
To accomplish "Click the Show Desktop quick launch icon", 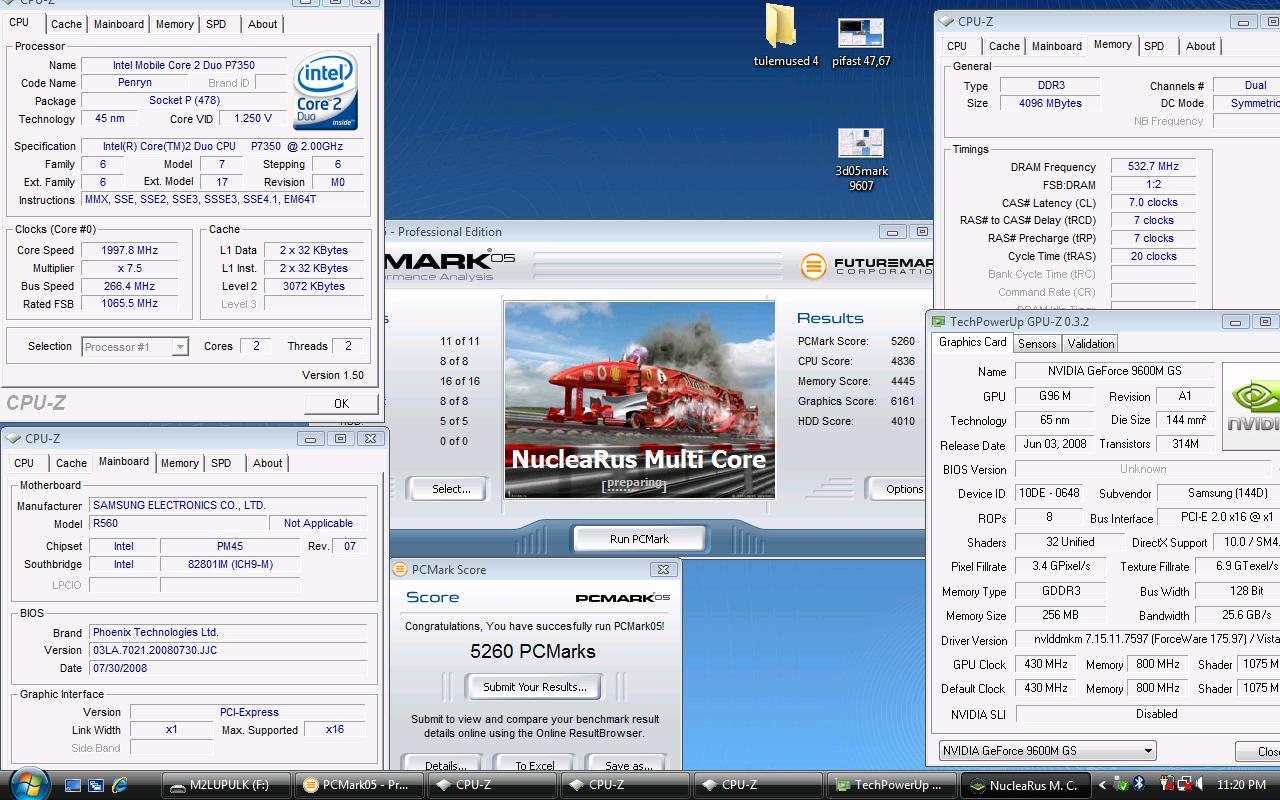I will point(74,785).
